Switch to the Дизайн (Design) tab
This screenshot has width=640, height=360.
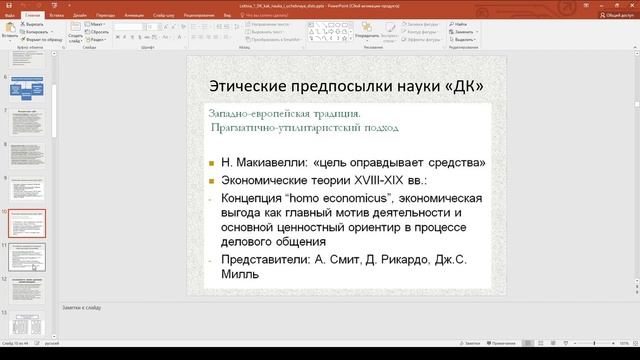(80, 15)
